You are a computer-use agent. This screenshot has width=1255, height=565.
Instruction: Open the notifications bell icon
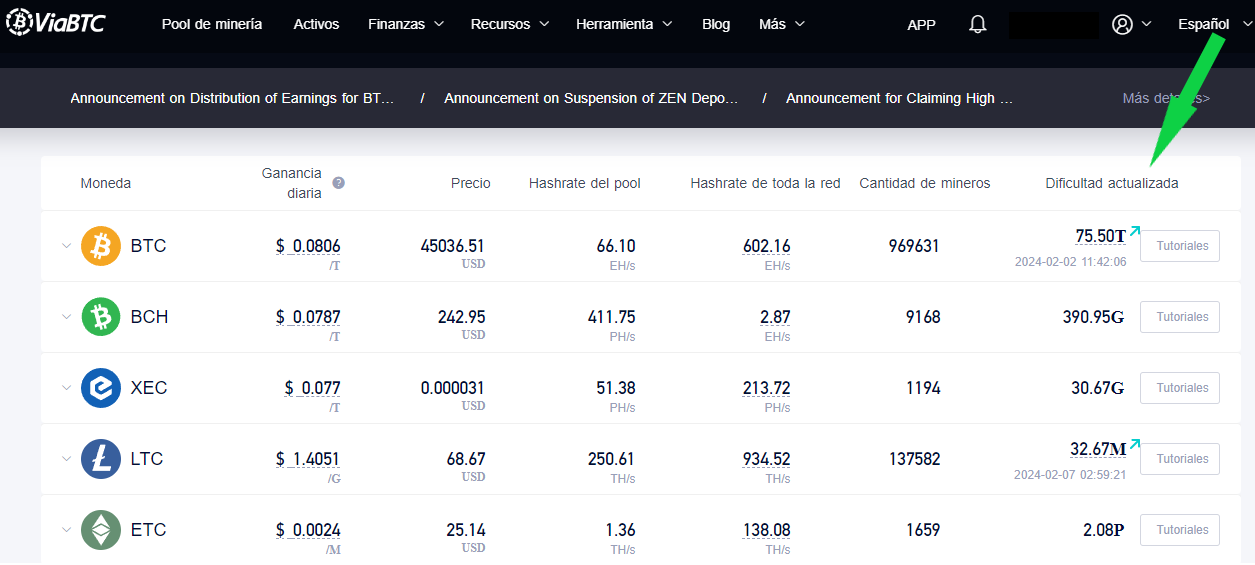click(978, 24)
